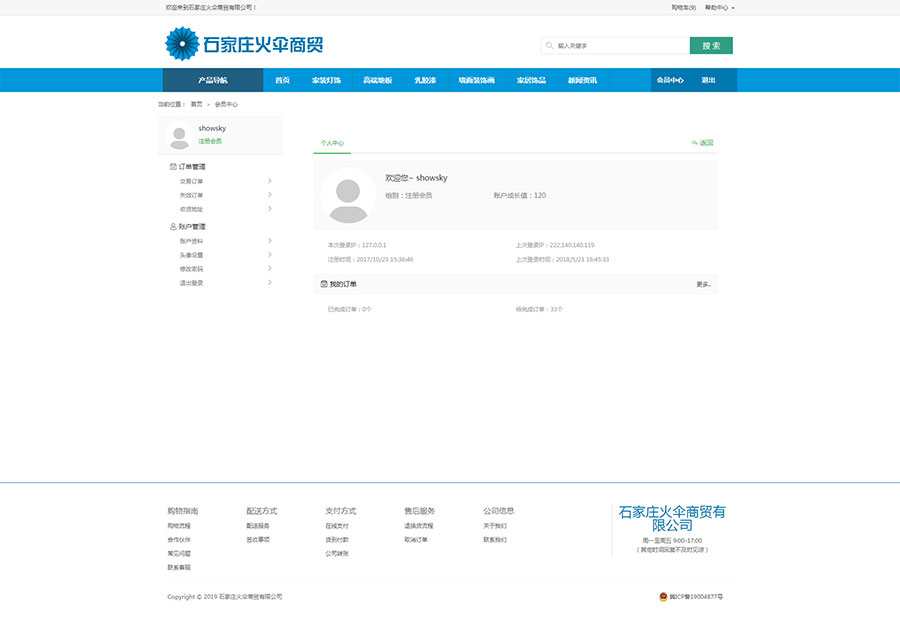Click the small sidebar avatar for showsky
The image size is (900, 617).
[x=179, y=134]
